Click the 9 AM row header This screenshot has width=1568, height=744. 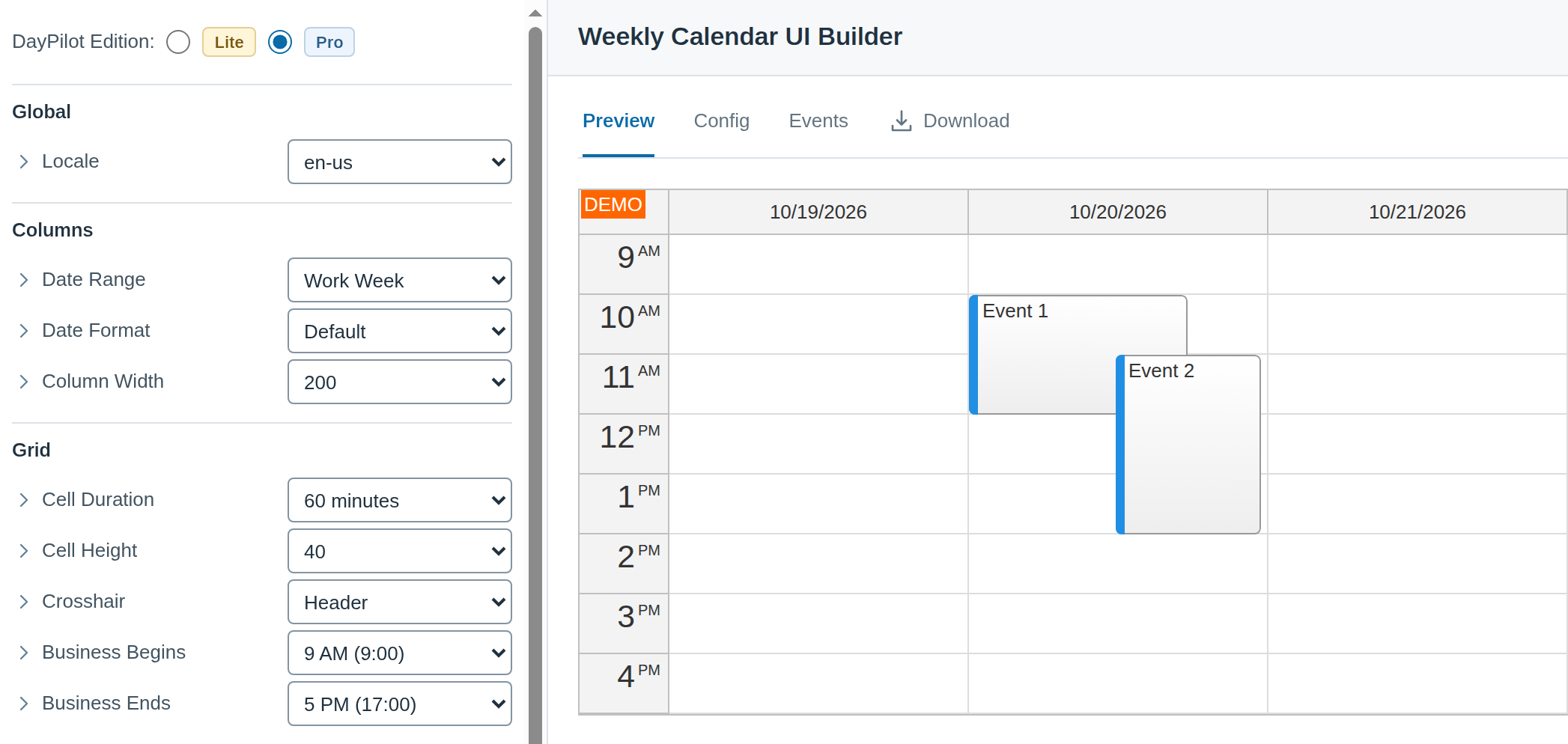tap(624, 264)
